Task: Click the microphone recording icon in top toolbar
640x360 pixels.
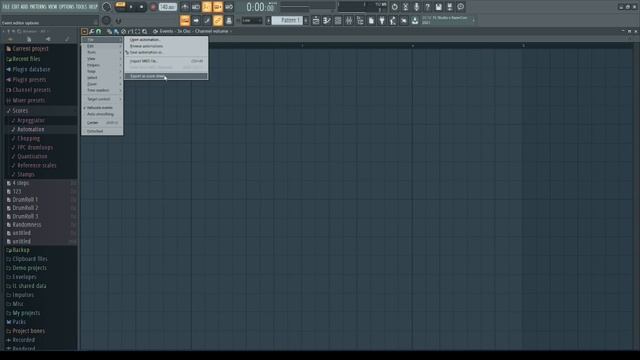Action: click(416, 7)
